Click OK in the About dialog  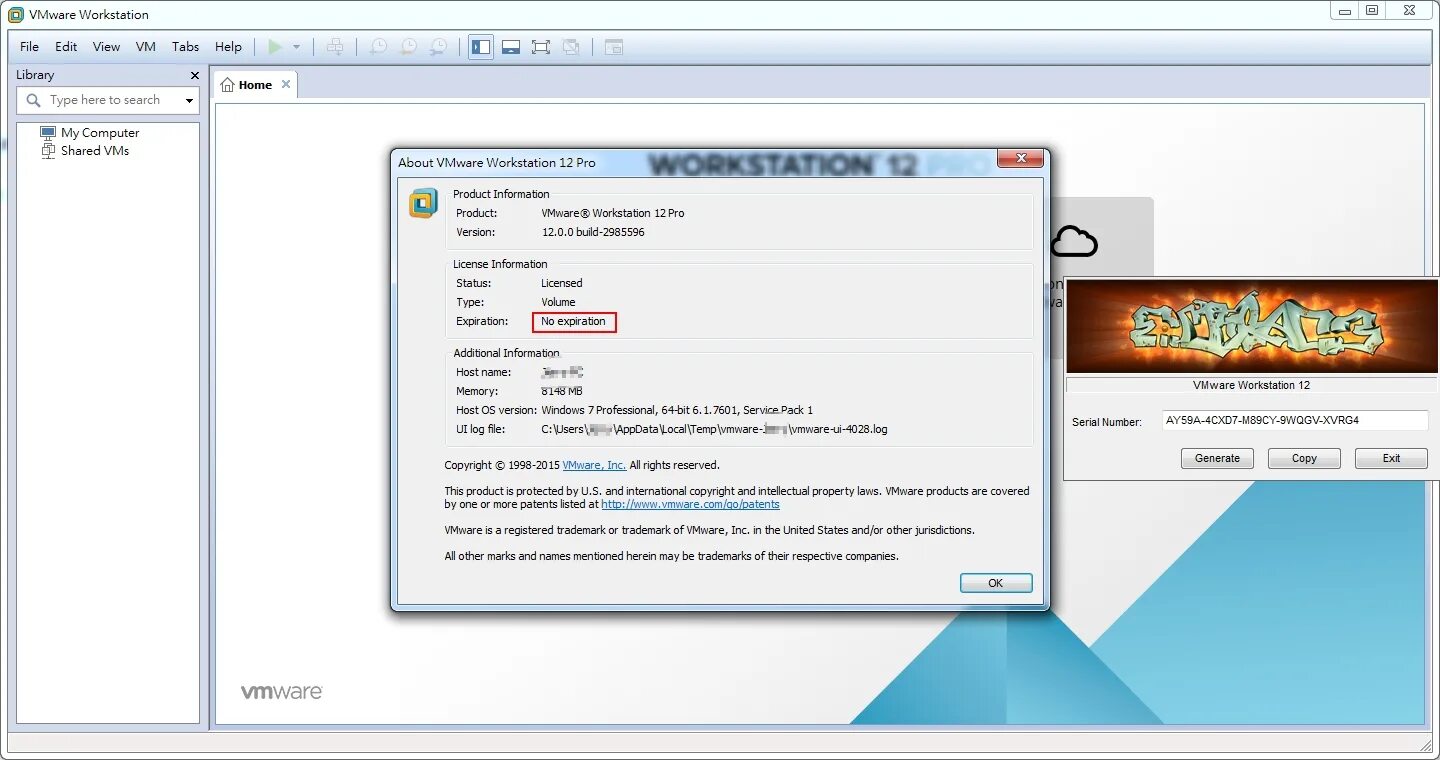996,583
